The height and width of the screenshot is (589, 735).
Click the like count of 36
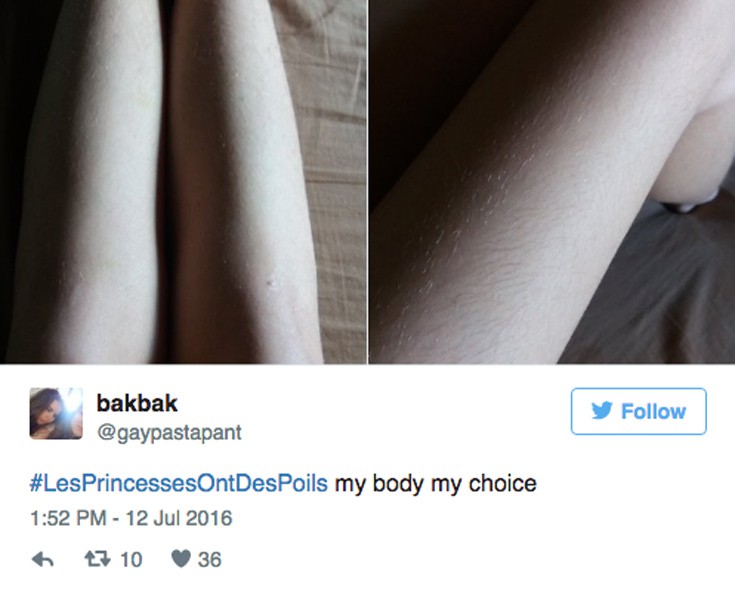209,559
